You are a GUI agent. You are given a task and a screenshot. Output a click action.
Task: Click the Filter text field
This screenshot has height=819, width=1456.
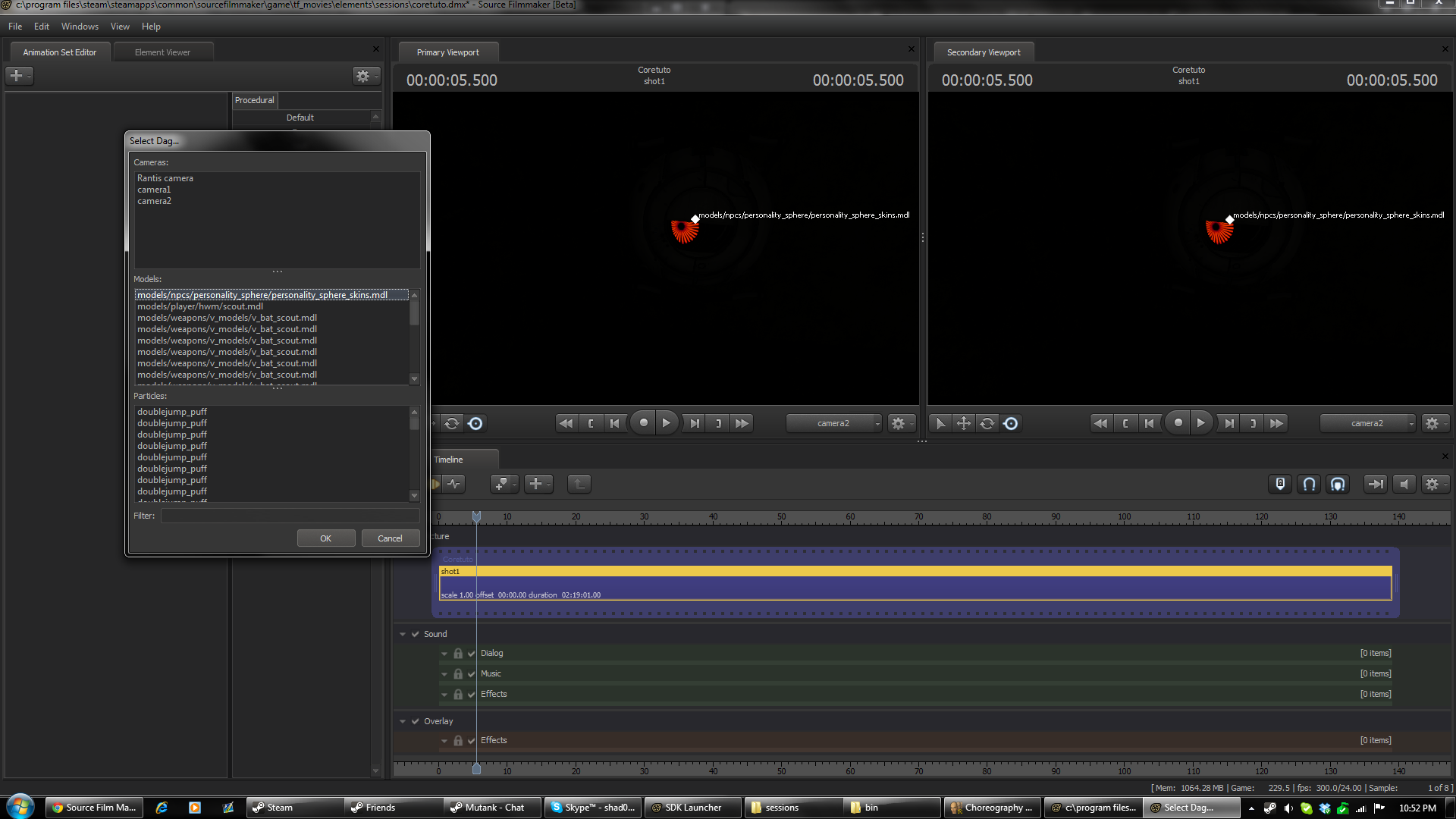coord(290,516)
